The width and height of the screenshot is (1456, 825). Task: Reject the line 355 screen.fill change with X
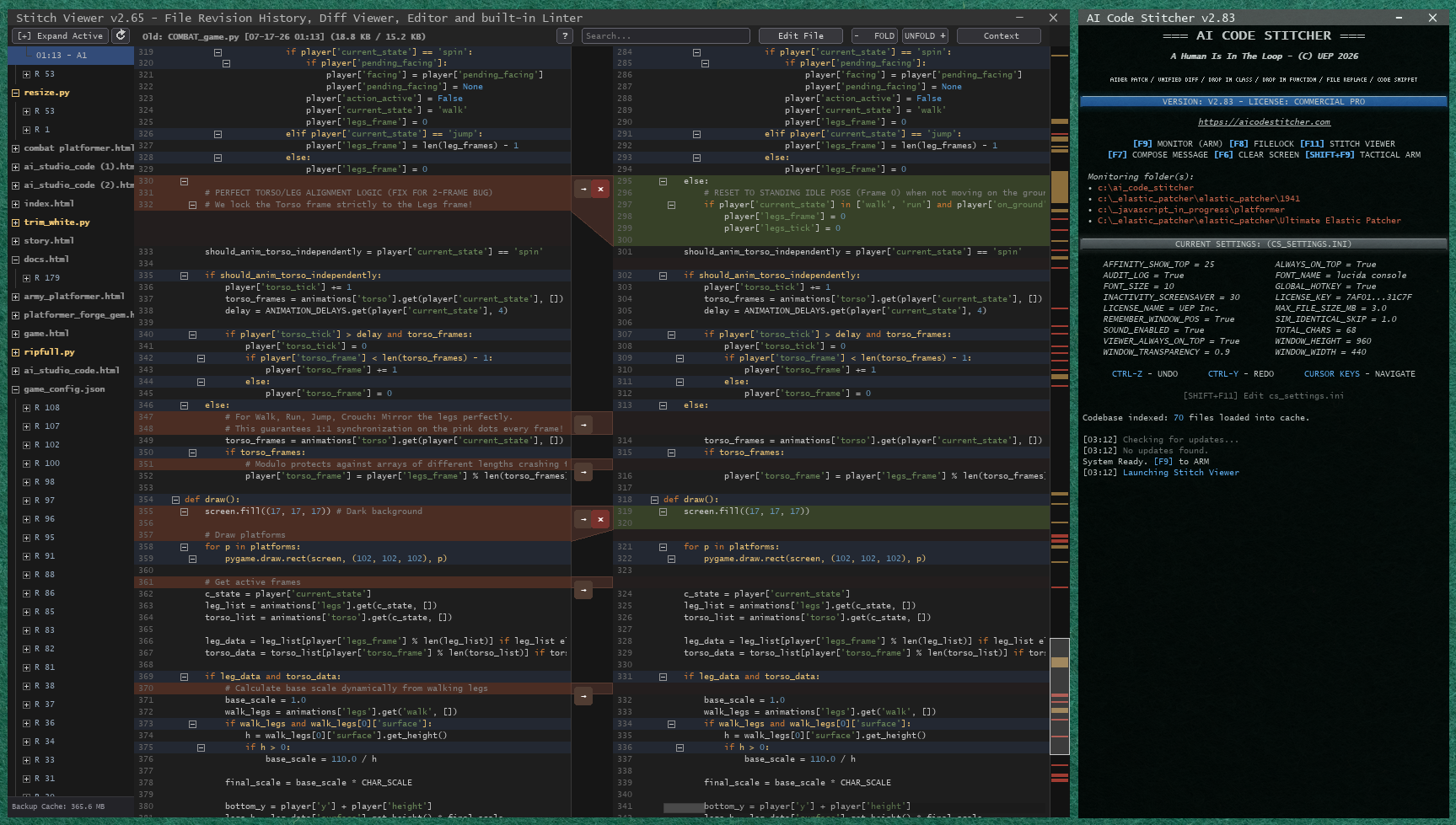click(600, 519)
